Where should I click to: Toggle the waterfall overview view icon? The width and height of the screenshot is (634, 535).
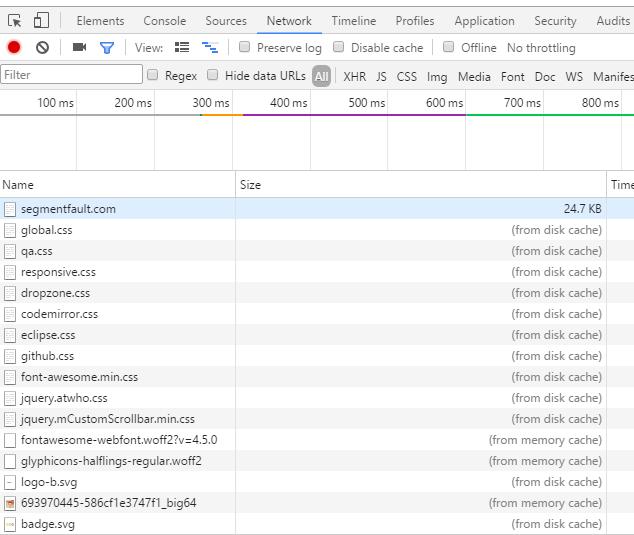click(x=210, y=47)
